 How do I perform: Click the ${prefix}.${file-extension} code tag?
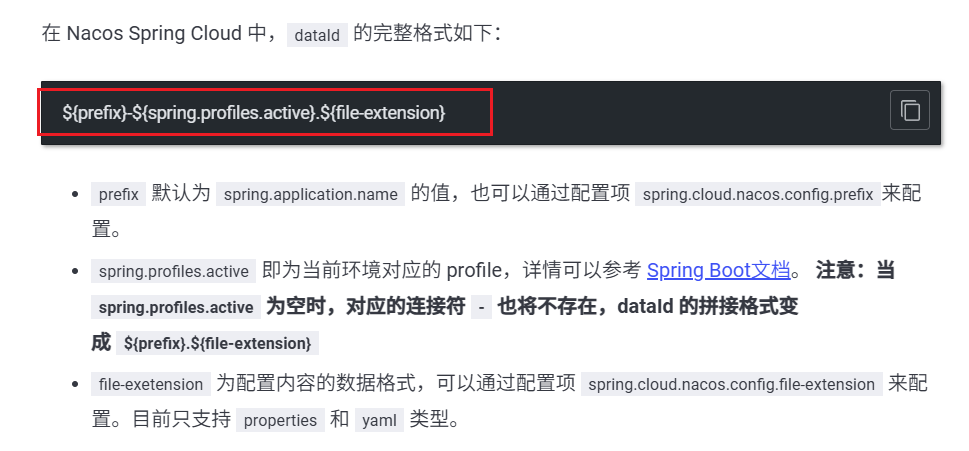point(218,344)
